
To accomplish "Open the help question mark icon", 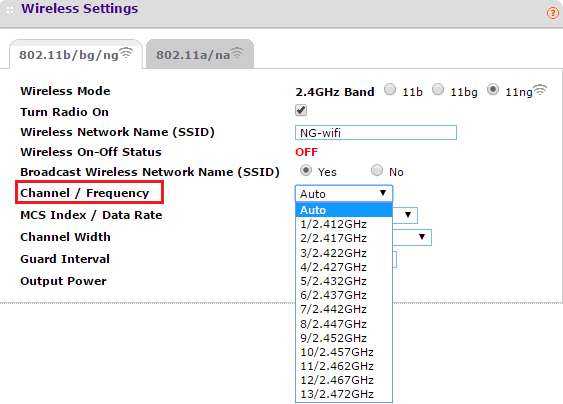I will pos(553,13).
